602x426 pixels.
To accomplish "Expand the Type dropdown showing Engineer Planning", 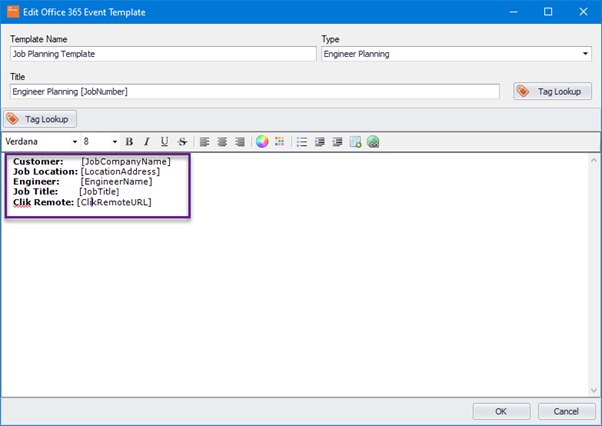I will pos(585,54).
